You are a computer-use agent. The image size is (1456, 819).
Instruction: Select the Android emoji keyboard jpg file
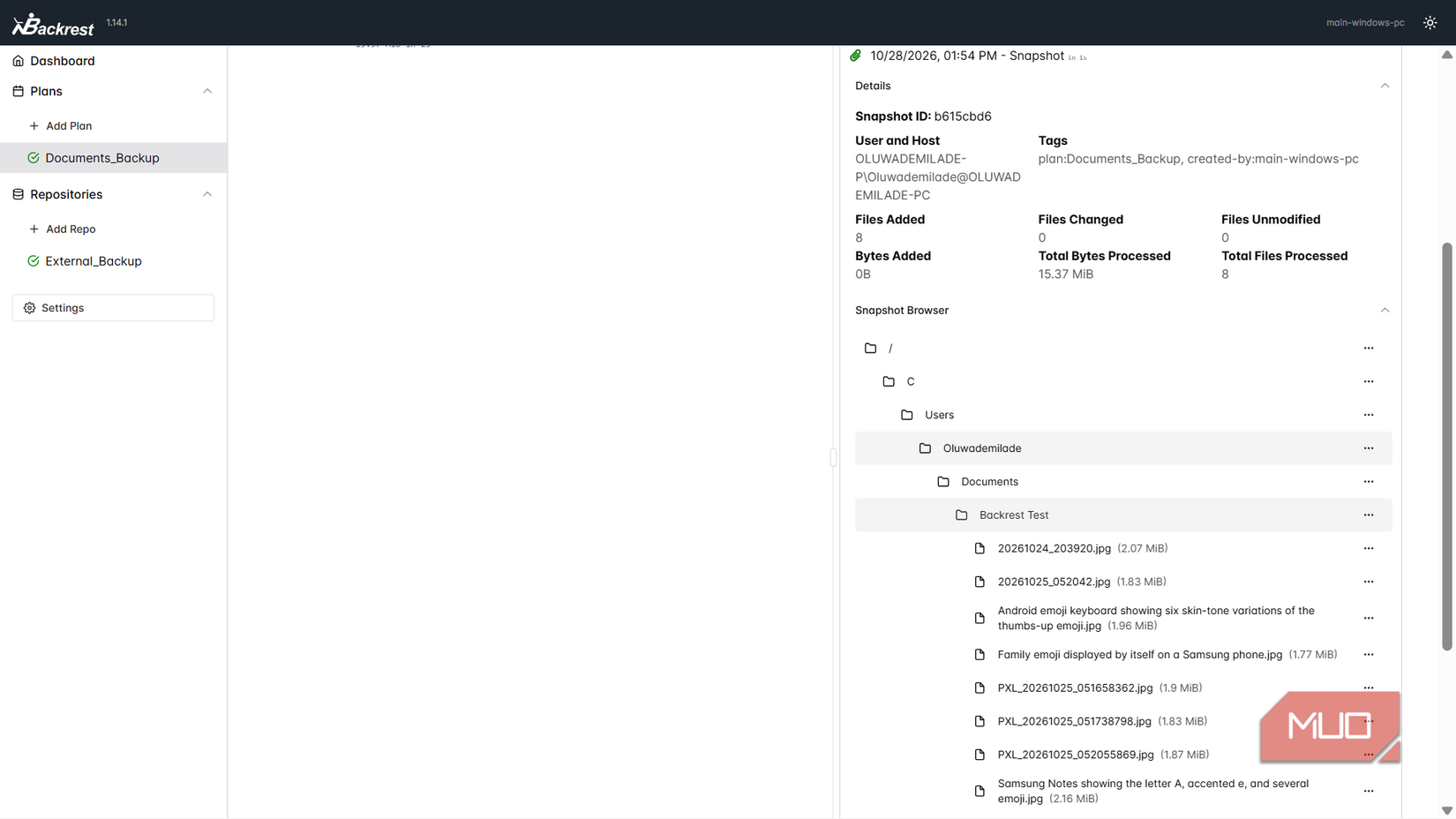1156,618
